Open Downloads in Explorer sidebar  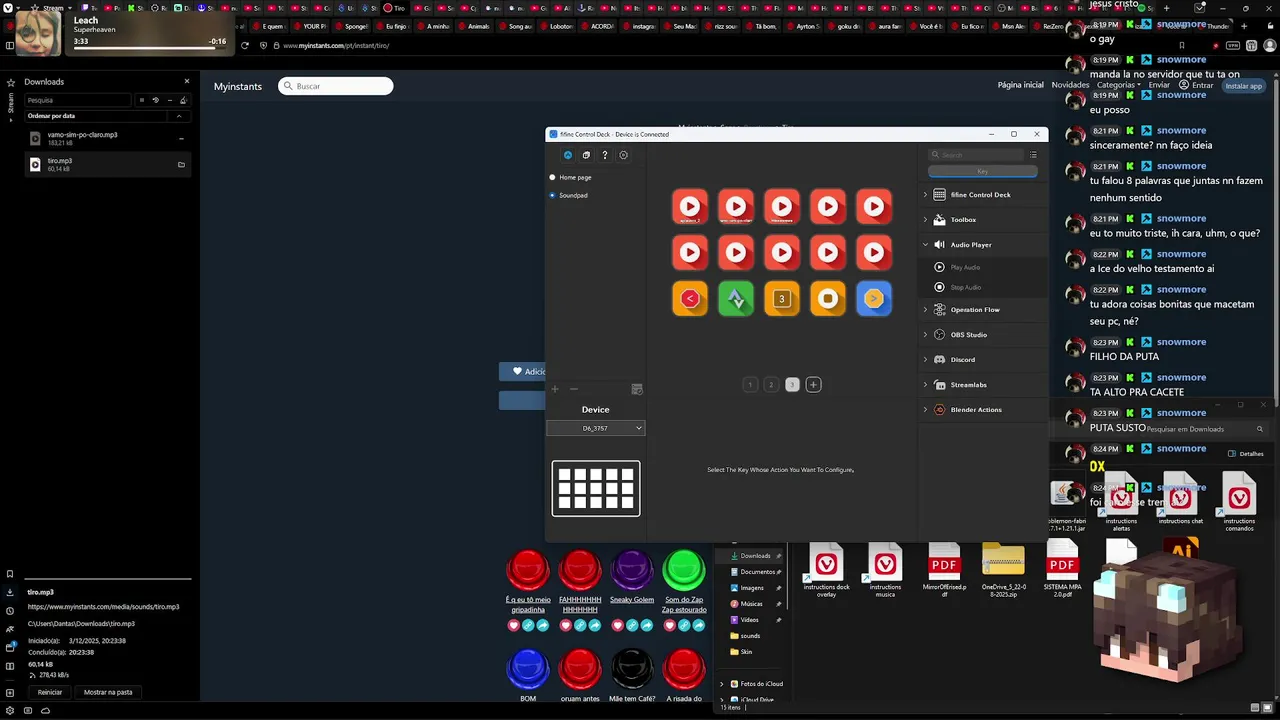click(755, 556)
